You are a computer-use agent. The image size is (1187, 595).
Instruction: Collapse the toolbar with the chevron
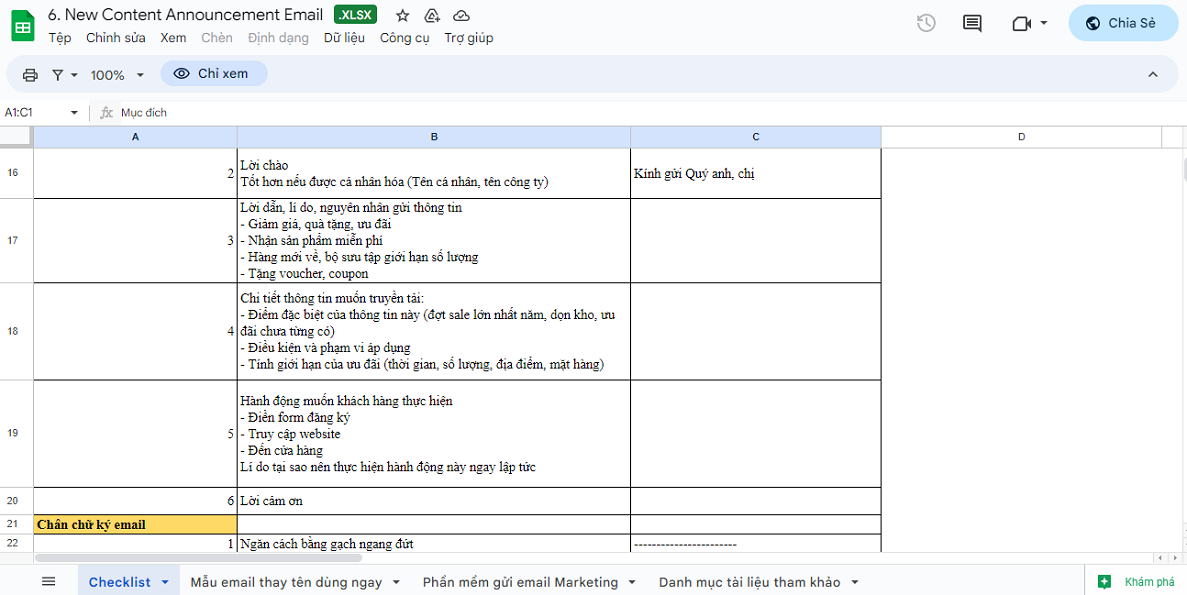(x=1153, y=74)
